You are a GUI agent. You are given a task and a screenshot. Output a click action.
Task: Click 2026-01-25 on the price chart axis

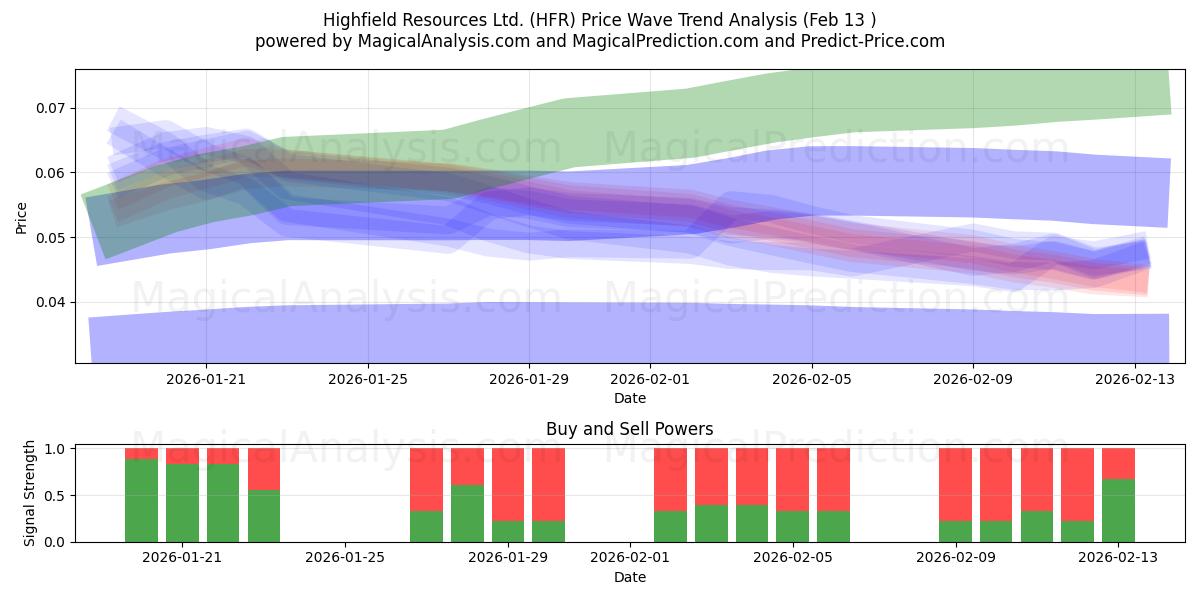[368, 379]
